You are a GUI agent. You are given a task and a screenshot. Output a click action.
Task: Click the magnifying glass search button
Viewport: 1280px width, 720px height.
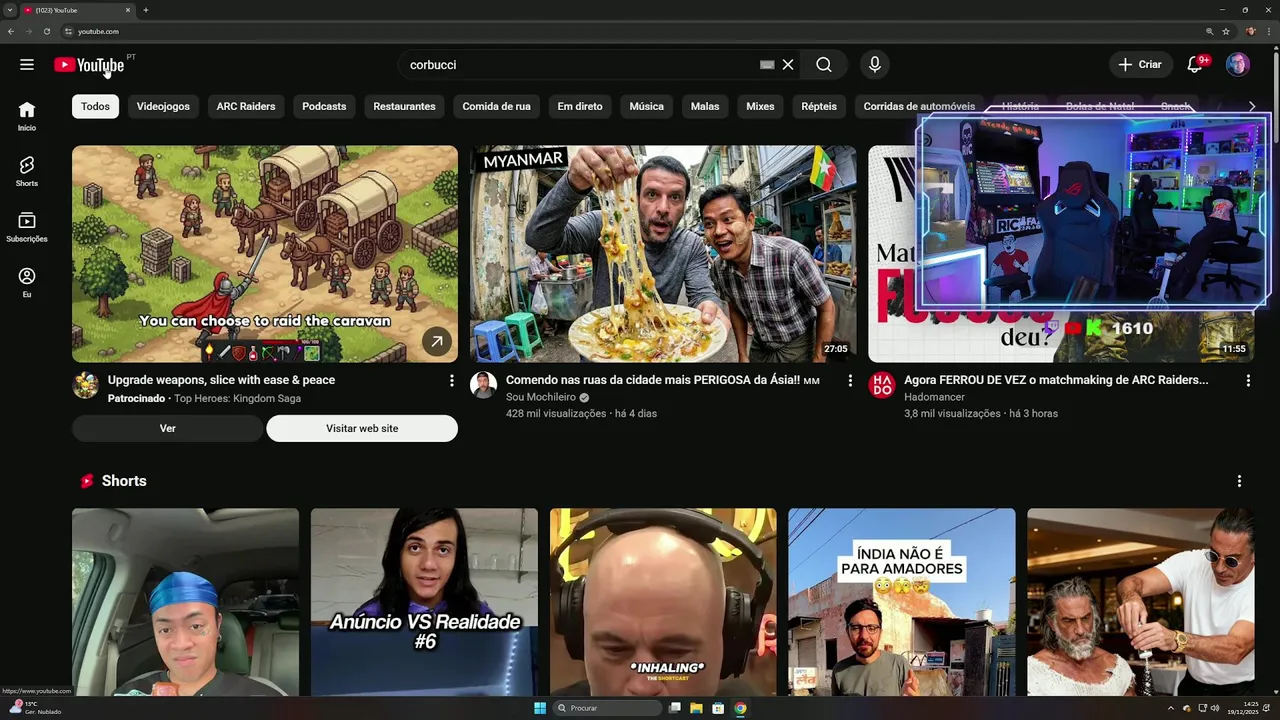click(x=823, y=64)
